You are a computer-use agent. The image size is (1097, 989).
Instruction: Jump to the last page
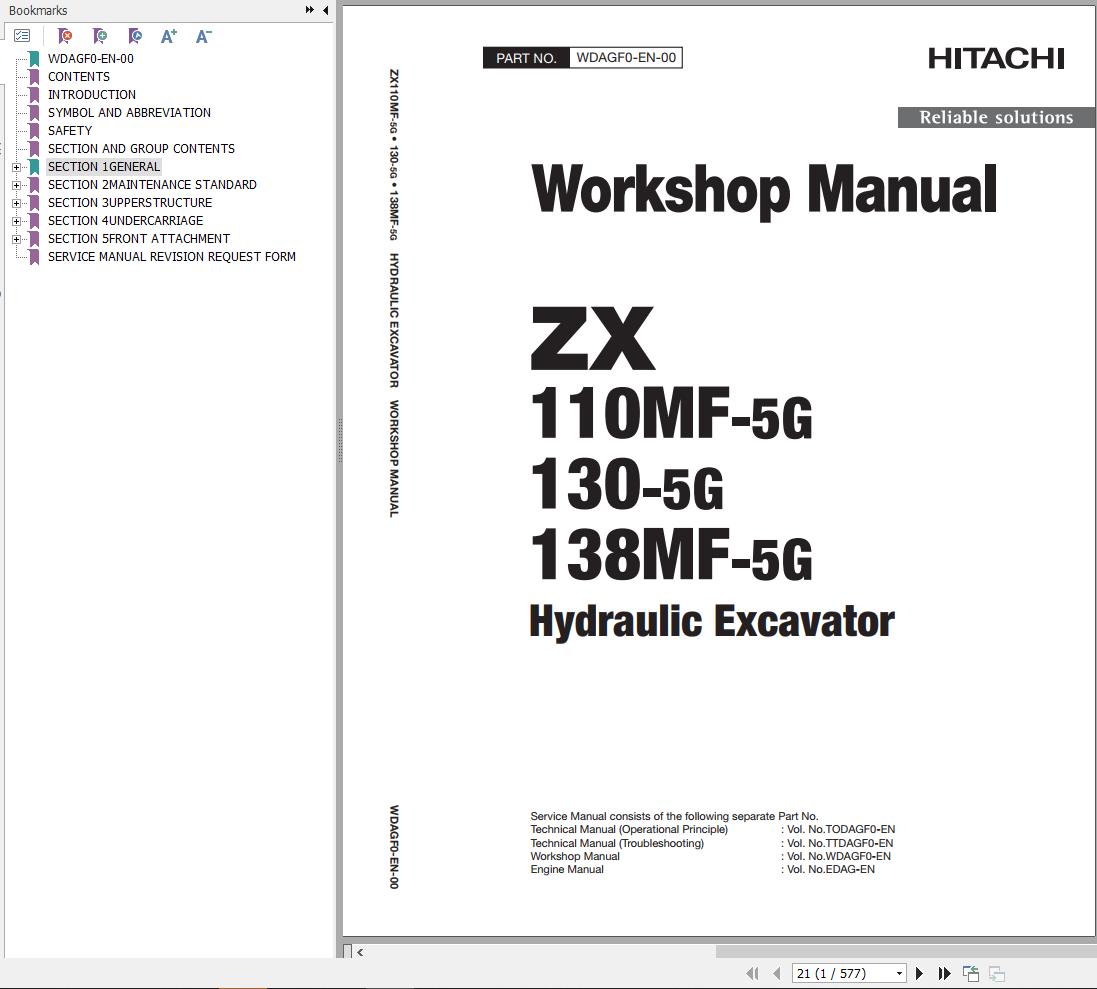pyautogui.click(x=944, y=973)
